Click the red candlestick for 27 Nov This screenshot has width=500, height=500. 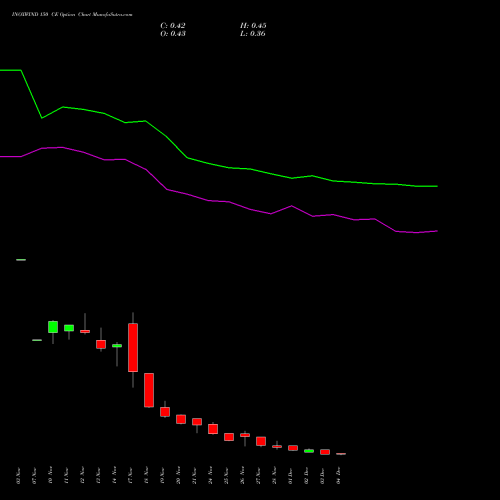pos(261,441)
